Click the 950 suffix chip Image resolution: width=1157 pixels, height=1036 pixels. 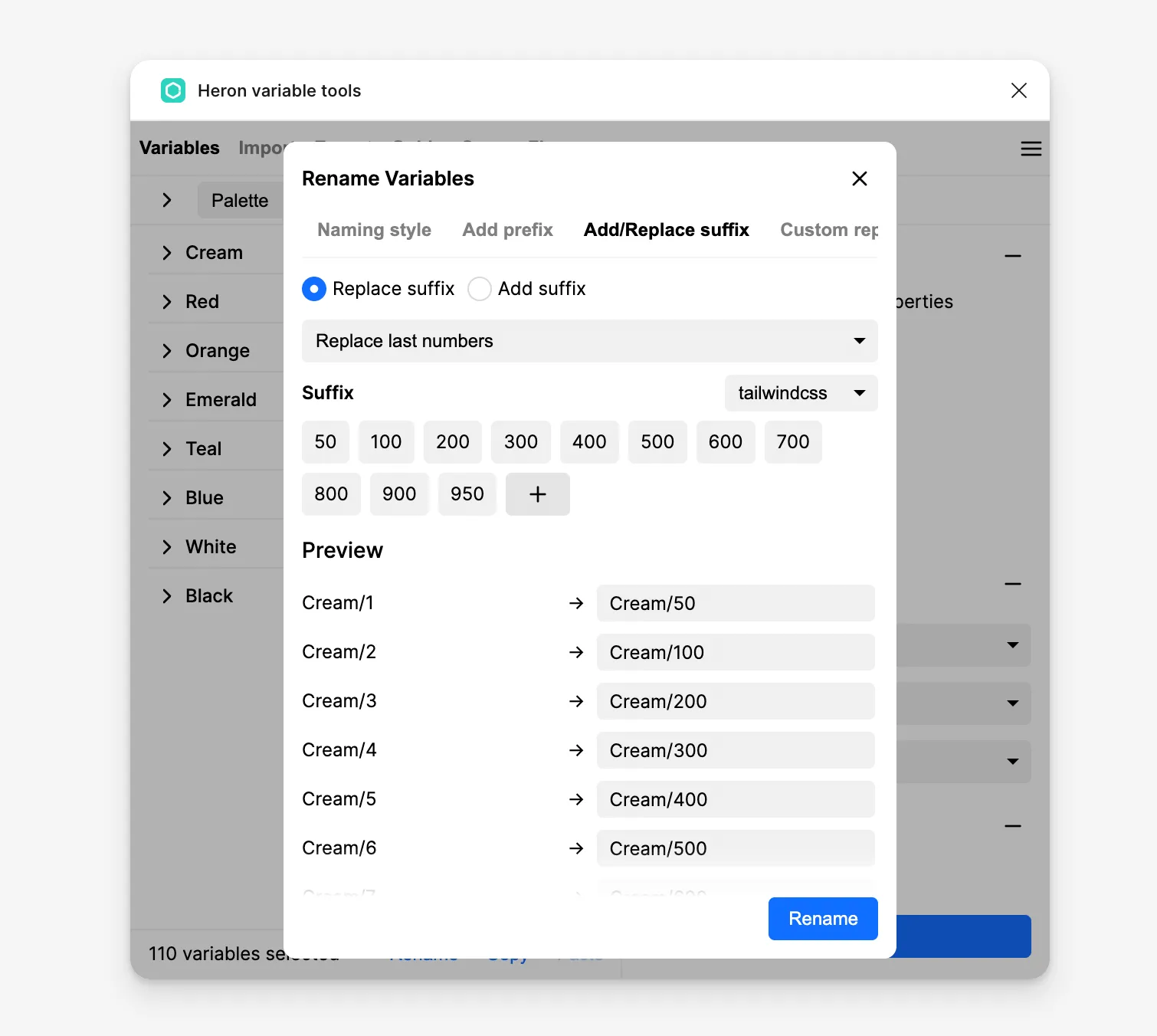(467, 494)
